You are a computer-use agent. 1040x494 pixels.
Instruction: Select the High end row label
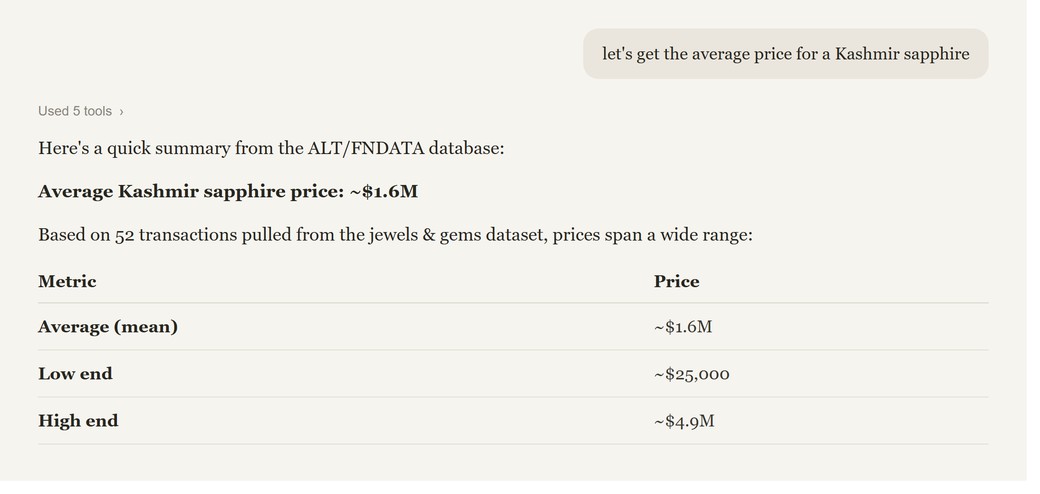(x=78, y=421)
